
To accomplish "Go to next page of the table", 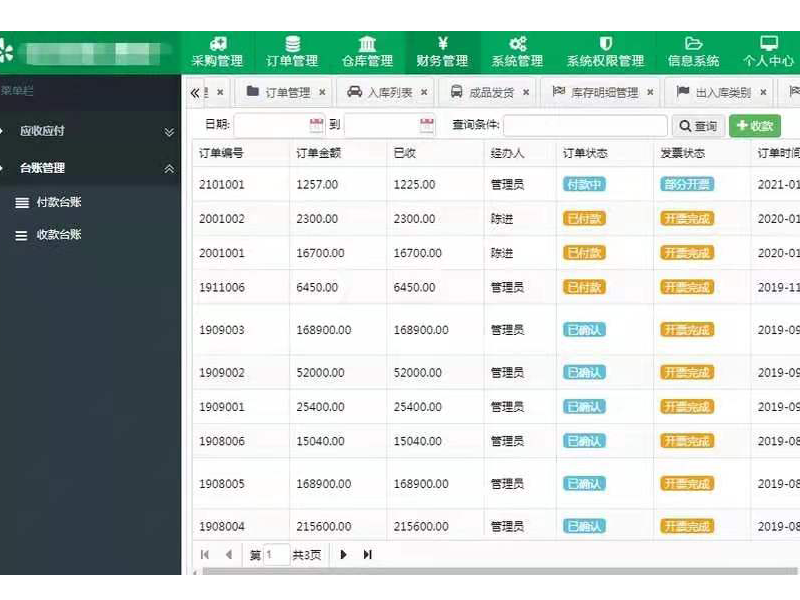I will tap(343, 555).
